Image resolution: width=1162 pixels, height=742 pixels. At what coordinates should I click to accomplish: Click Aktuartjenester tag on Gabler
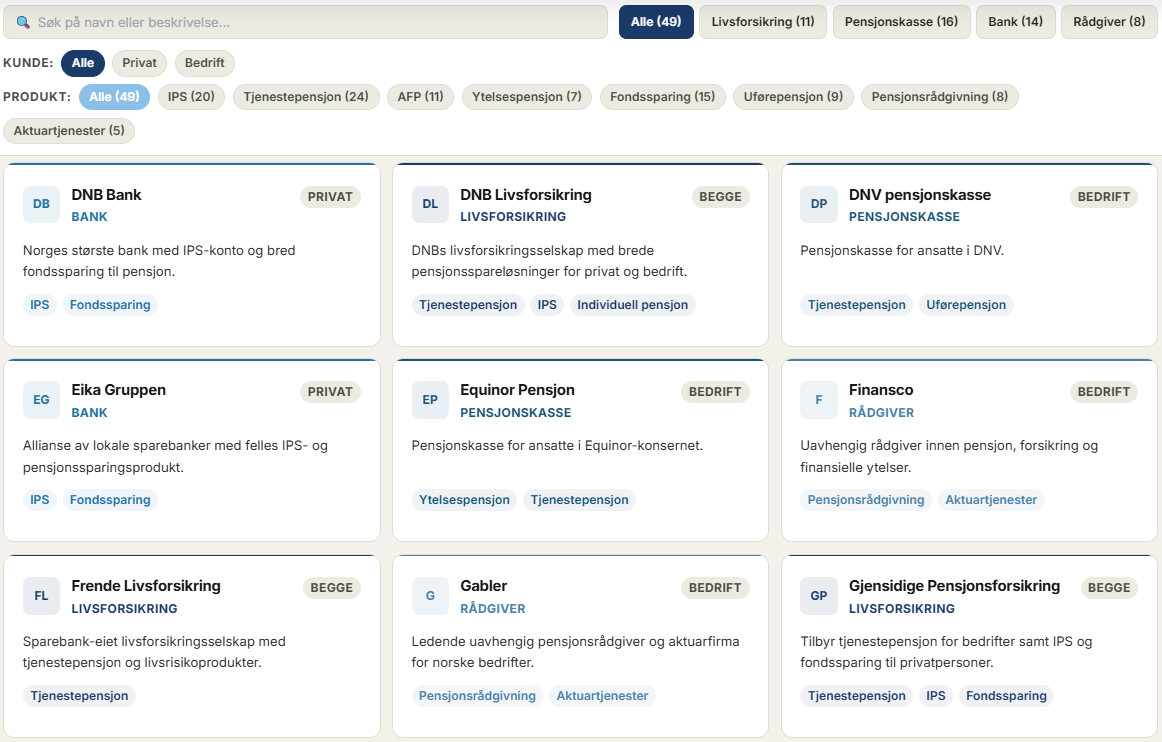(x=602, y=696)
